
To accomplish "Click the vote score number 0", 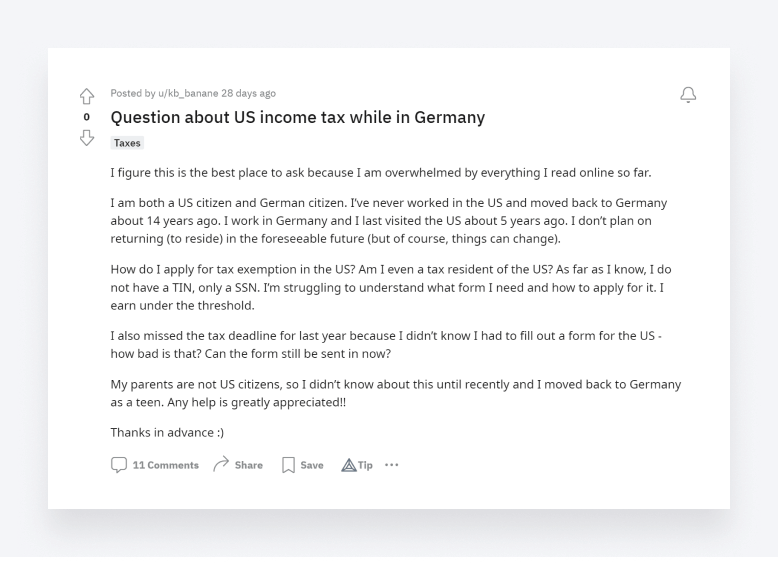I will click(87, 117).
